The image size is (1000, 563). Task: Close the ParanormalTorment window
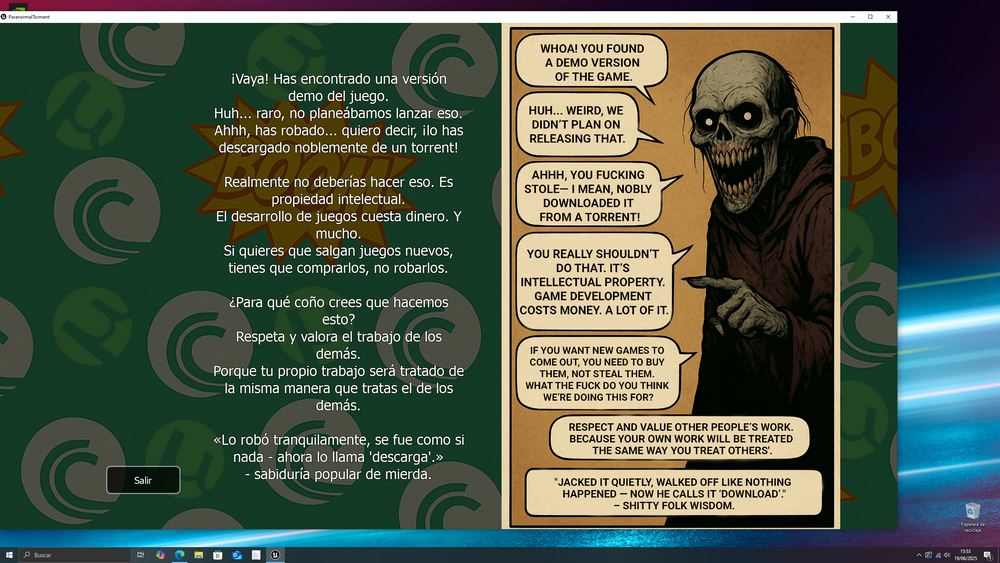pyautogui.click(x=886, y=17)
